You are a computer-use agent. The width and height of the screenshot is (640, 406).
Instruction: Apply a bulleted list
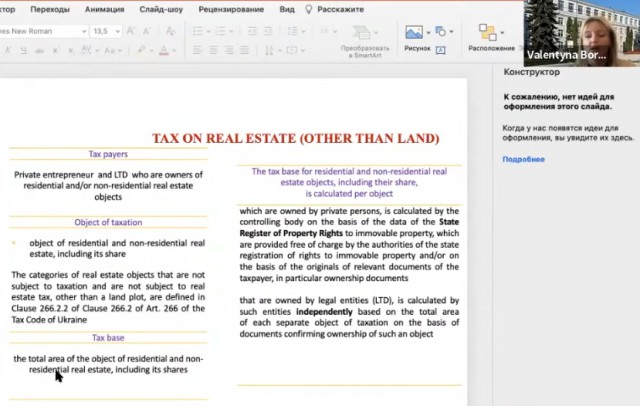(x=198, y=31)
